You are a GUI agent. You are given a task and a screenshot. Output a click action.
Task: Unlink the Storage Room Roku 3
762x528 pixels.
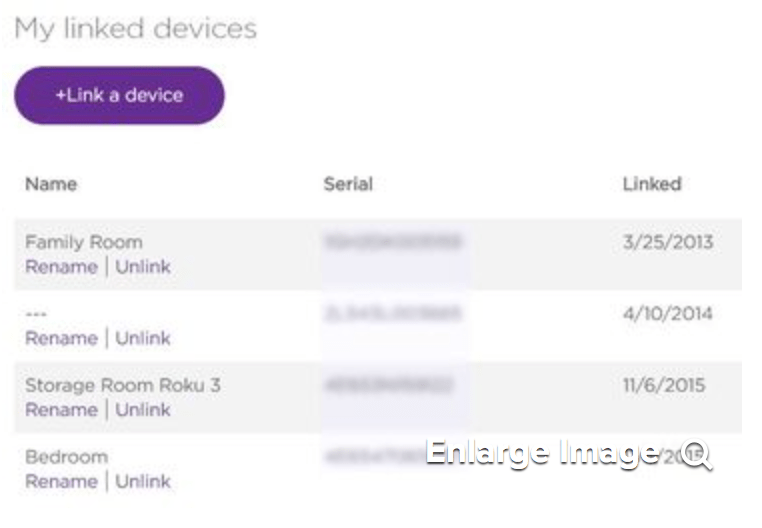point(143,410)
